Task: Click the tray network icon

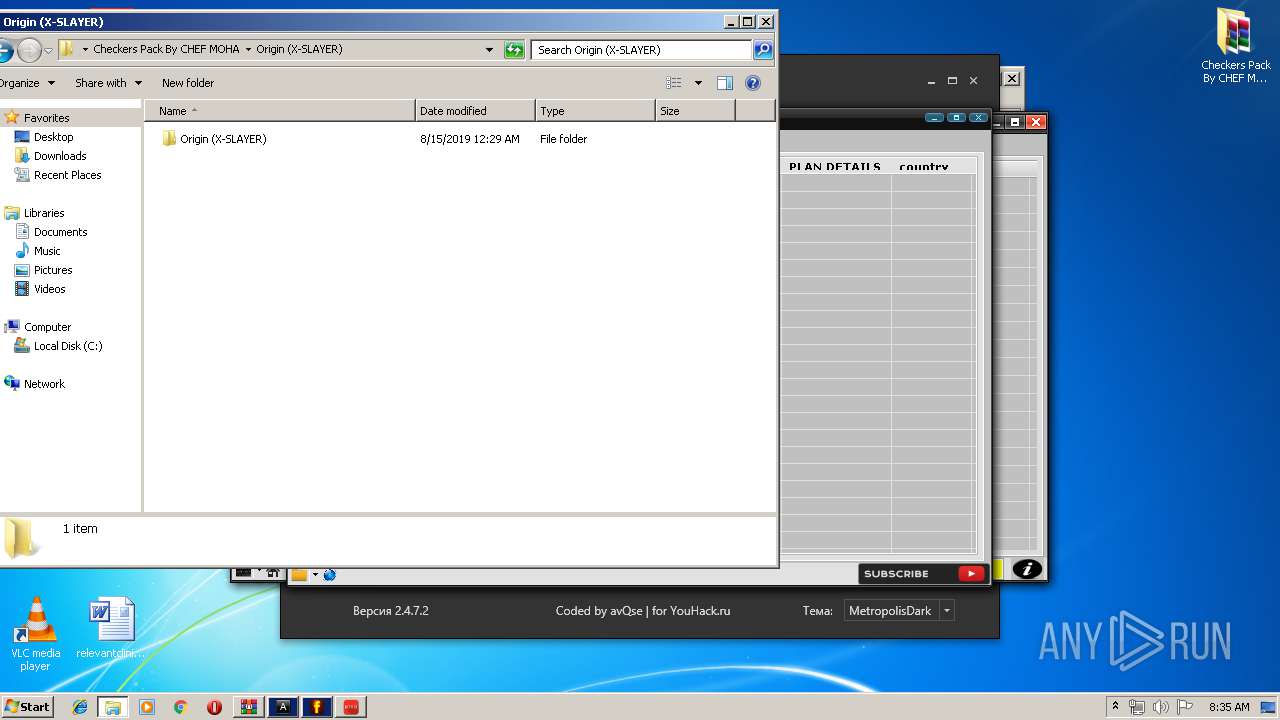Action: [x=1137, y=707]
